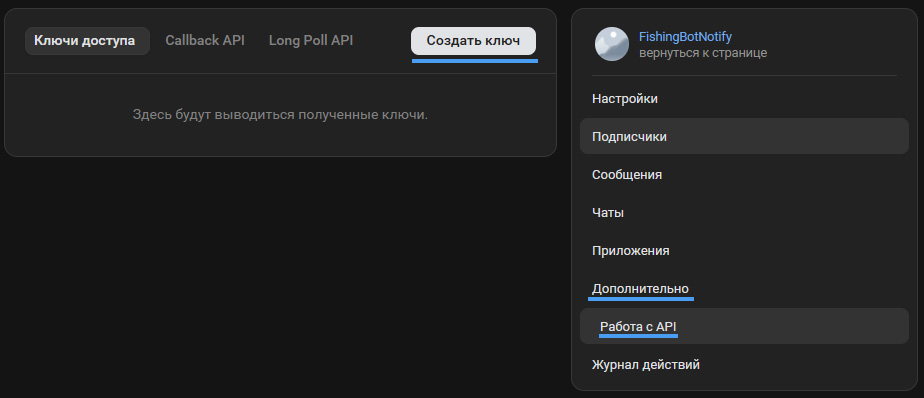Open Журнал действий in the sidebar

(x=744, y=364)
